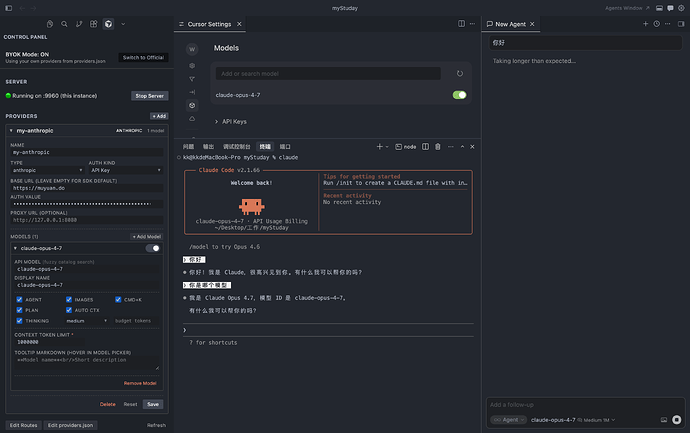Viewport: 690px width, 433px height.
Task: Switch to the Cursor Settings tab
Action: tap(209, 24)
